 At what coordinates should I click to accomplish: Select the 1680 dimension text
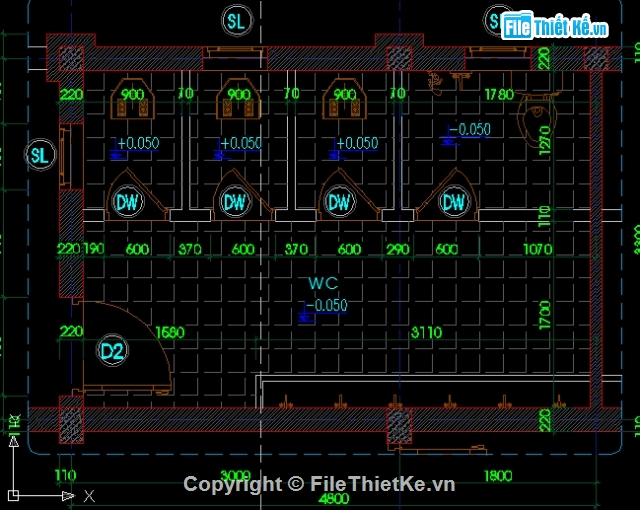tap(170, 333)
